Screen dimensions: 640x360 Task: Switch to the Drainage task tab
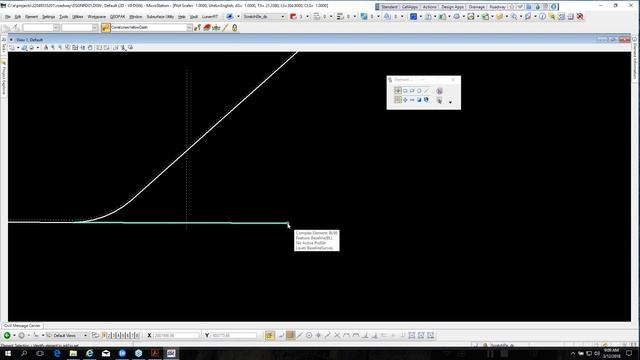[476, 7]
